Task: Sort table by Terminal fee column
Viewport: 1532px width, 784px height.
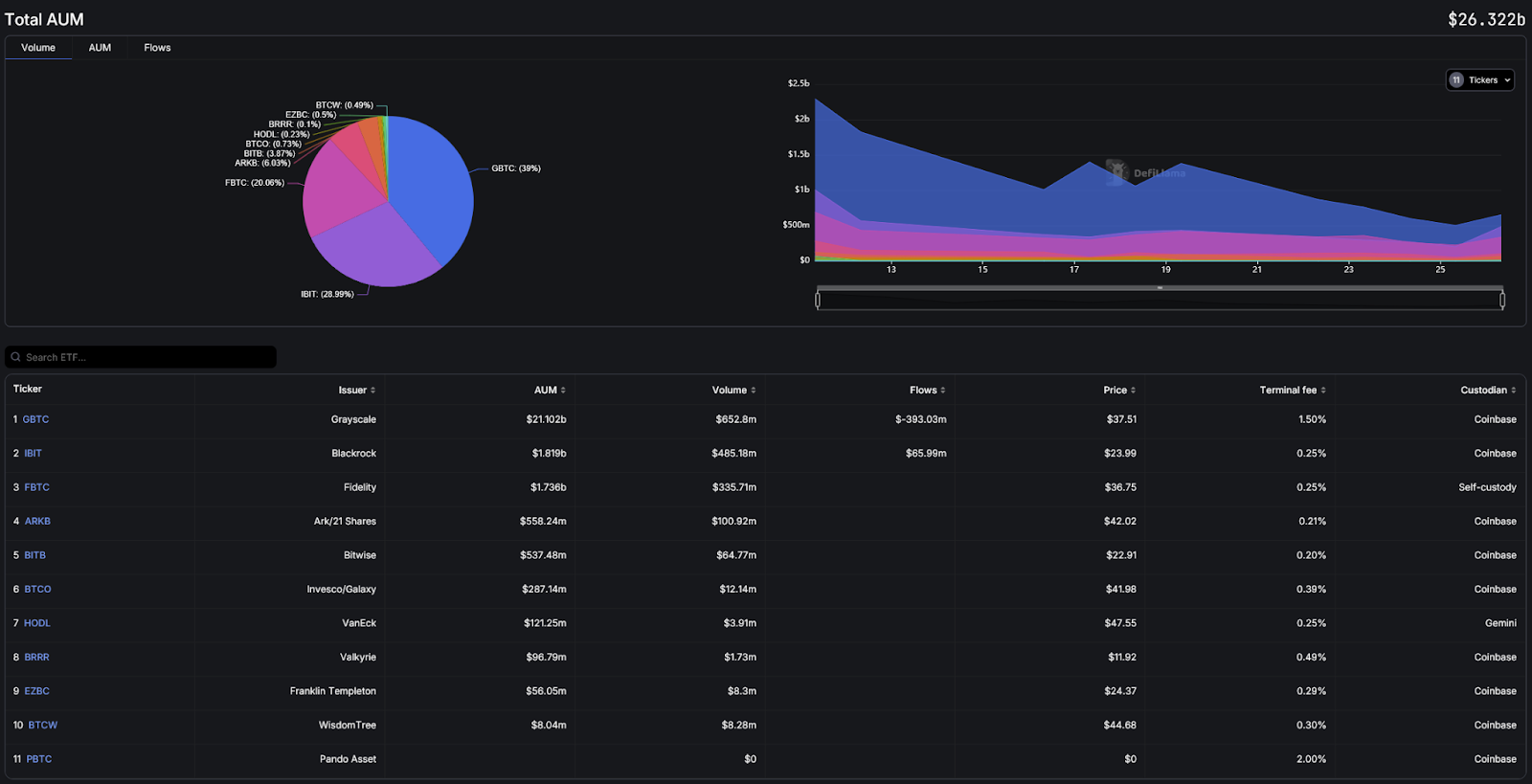Action: pos(1293,391)
